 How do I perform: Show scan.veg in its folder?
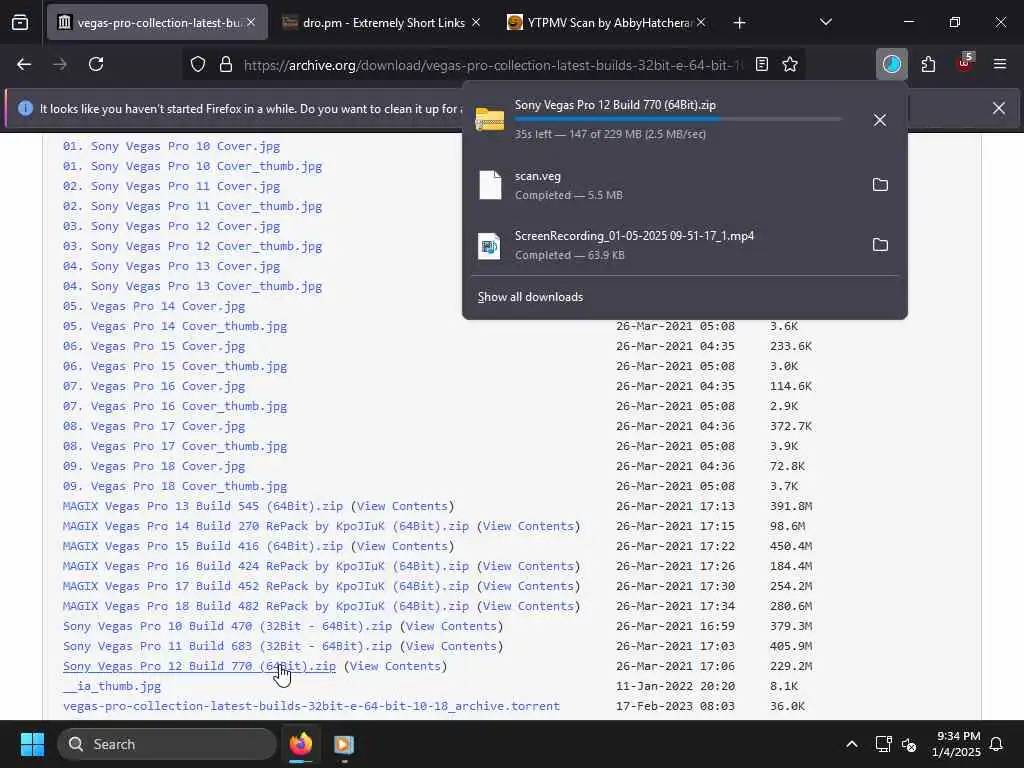[880, 185]
